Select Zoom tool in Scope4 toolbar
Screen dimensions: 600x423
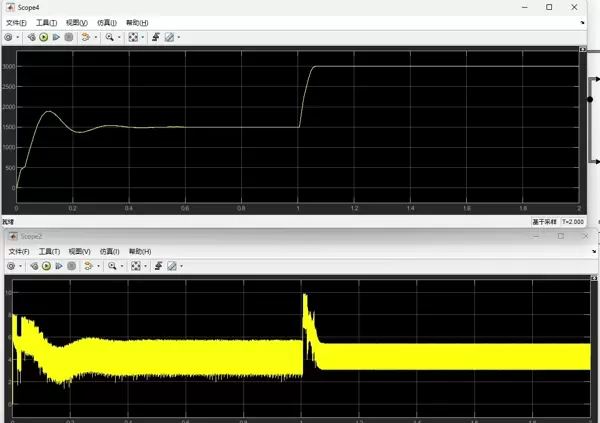tap(108, 37)
